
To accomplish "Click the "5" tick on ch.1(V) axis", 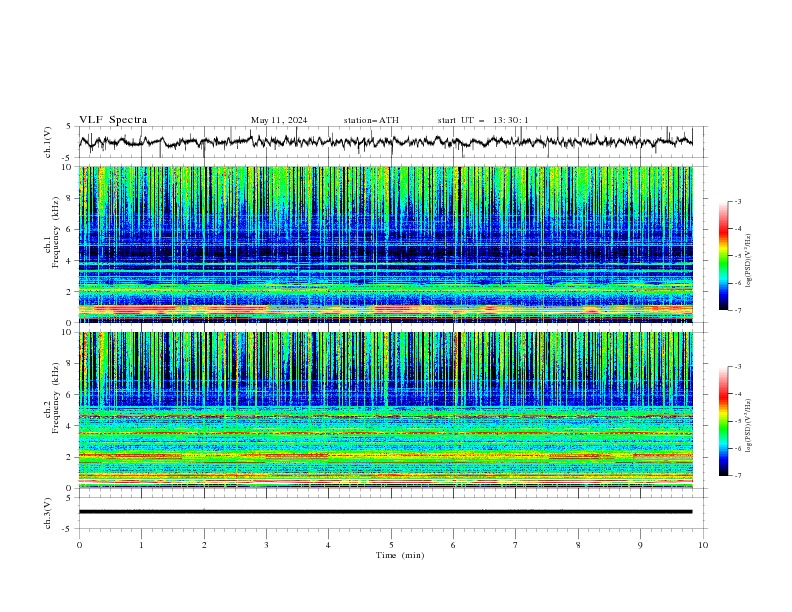I will pos(69,127).
